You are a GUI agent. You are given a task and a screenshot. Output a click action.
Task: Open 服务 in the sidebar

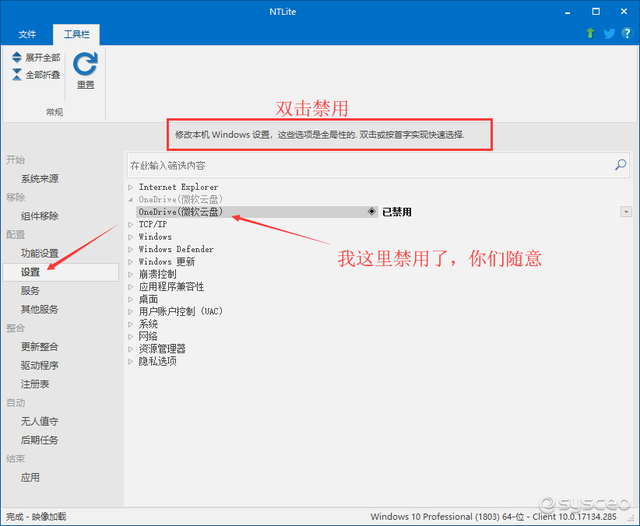(30, 291)
